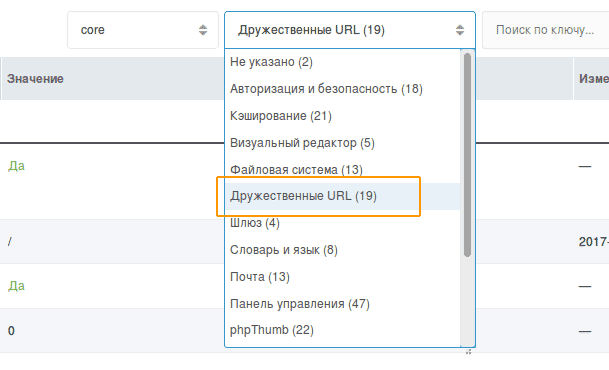
Task: Open the core namespace dropdown
Action: click(x=143, y=30)
